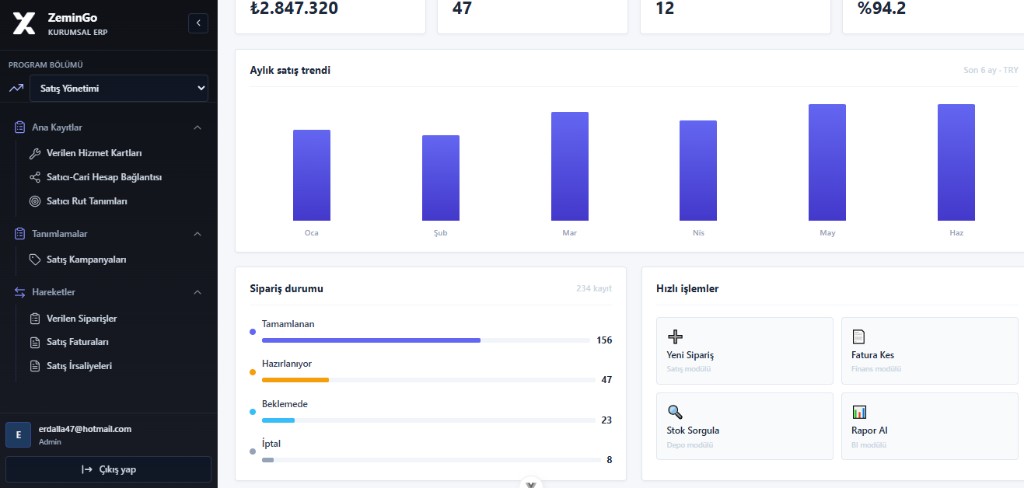
Task: Click the Tamamlanan progress bar
Action: coord(426,340)
